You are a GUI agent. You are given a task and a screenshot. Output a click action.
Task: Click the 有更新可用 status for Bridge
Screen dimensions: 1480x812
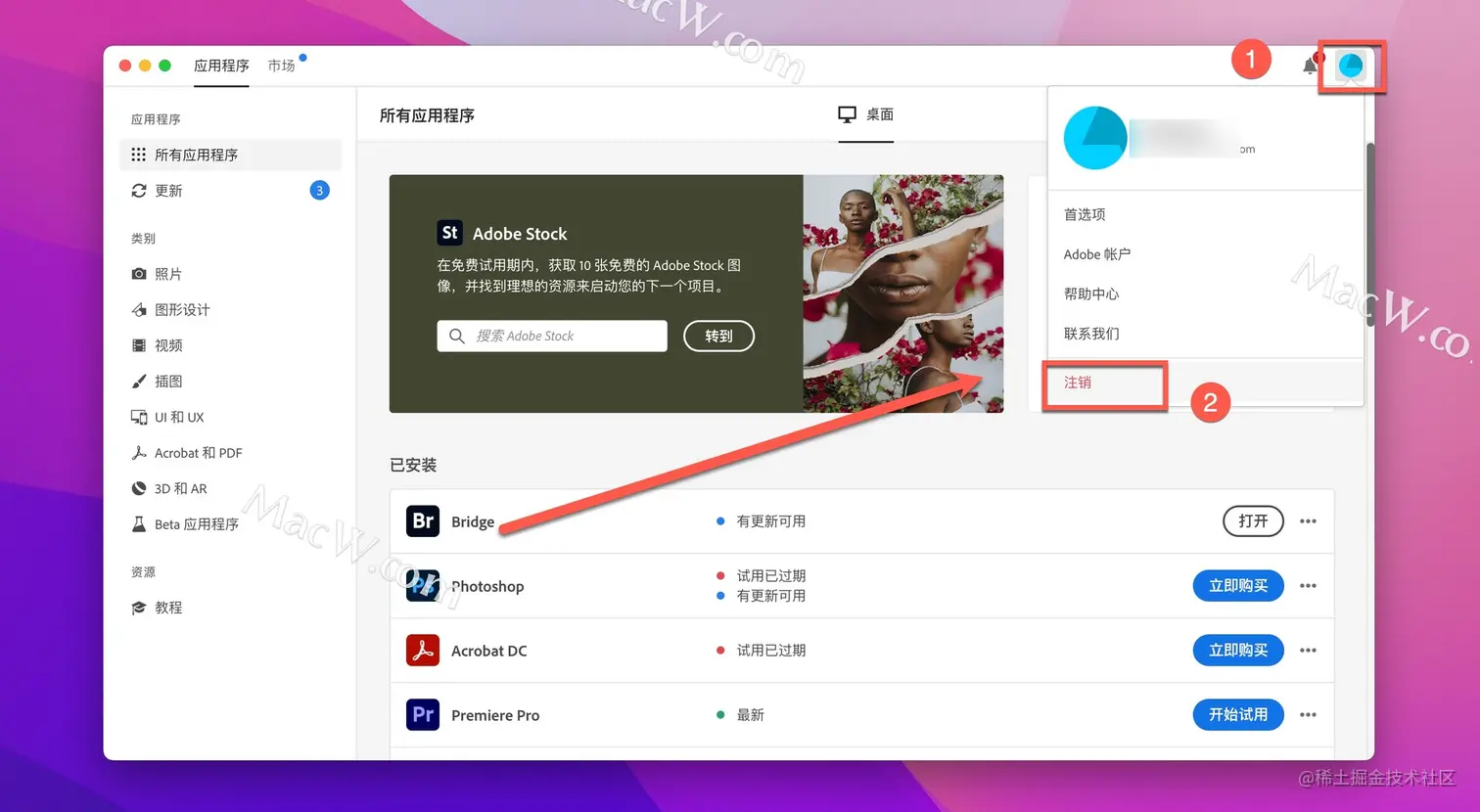tap(771, 521)
